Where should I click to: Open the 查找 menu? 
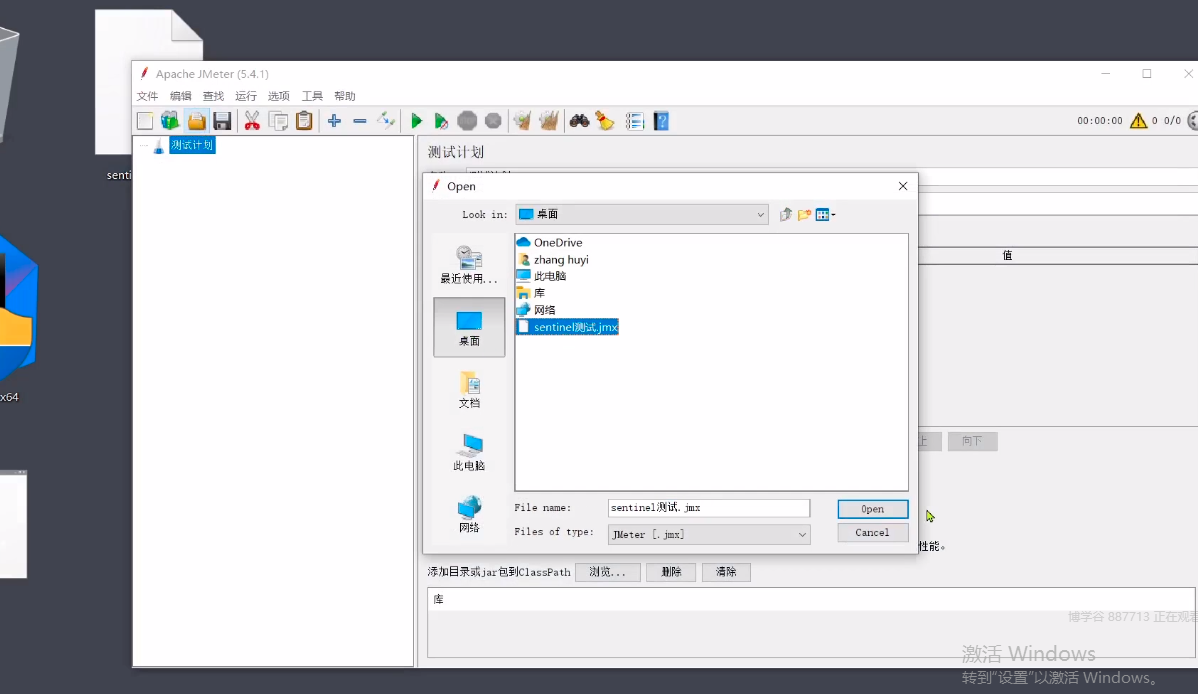pos(213,96)
